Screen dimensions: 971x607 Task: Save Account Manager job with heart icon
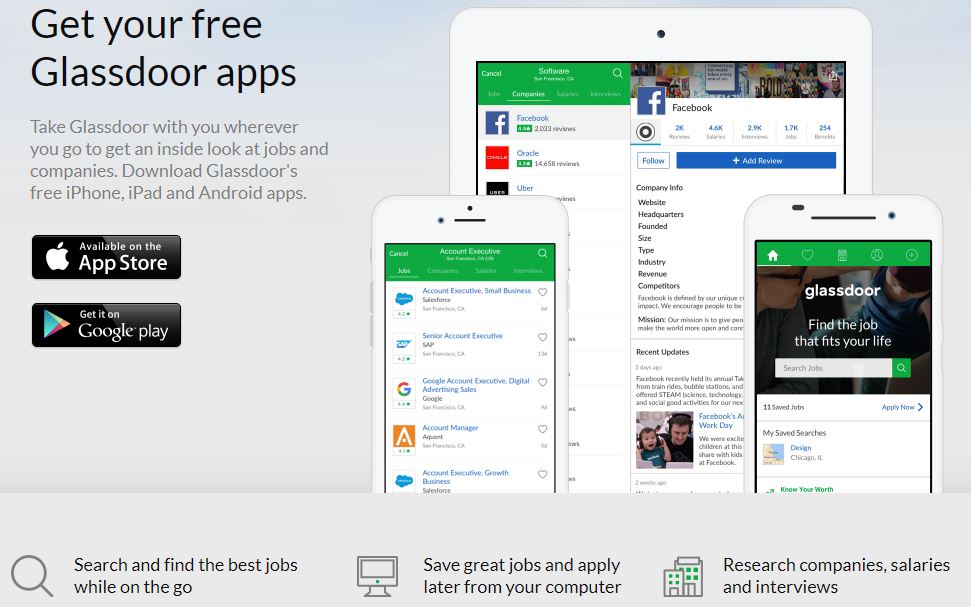pos(542,429)
